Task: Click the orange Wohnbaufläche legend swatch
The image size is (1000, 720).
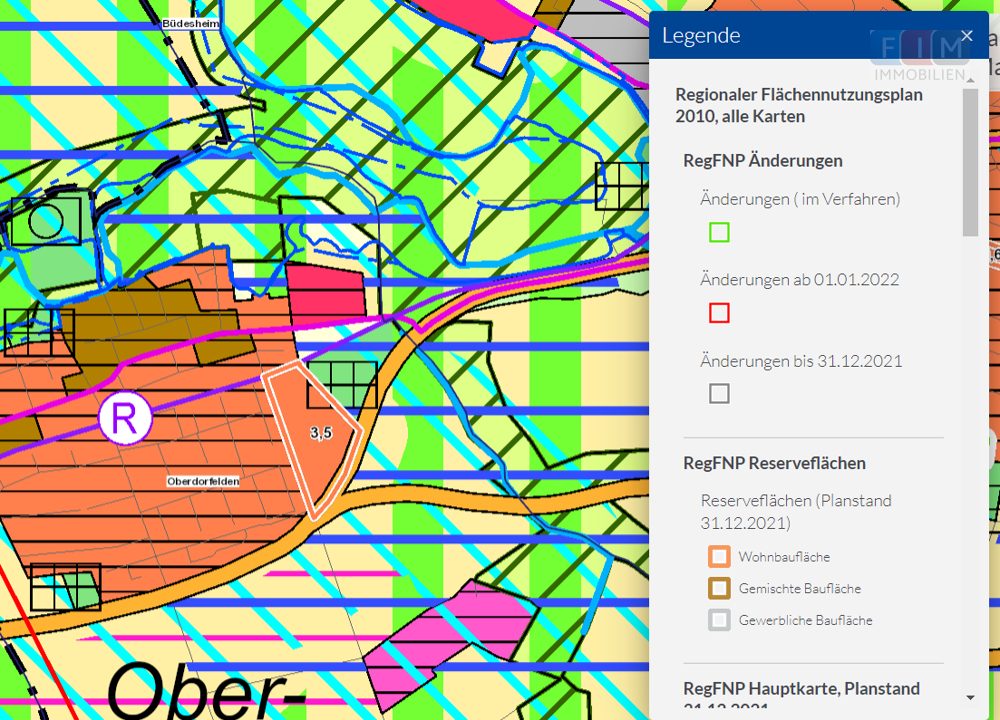Action: pos(719,557)
